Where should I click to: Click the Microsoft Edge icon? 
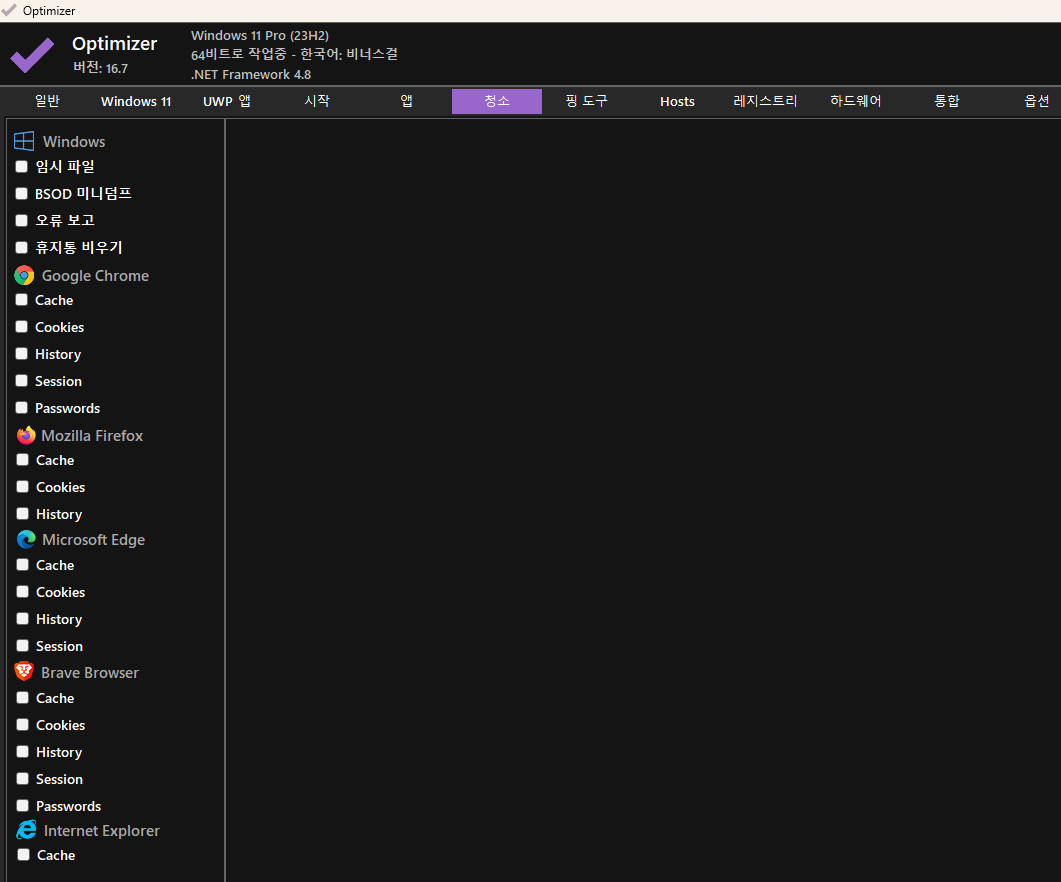coord(26,539)
